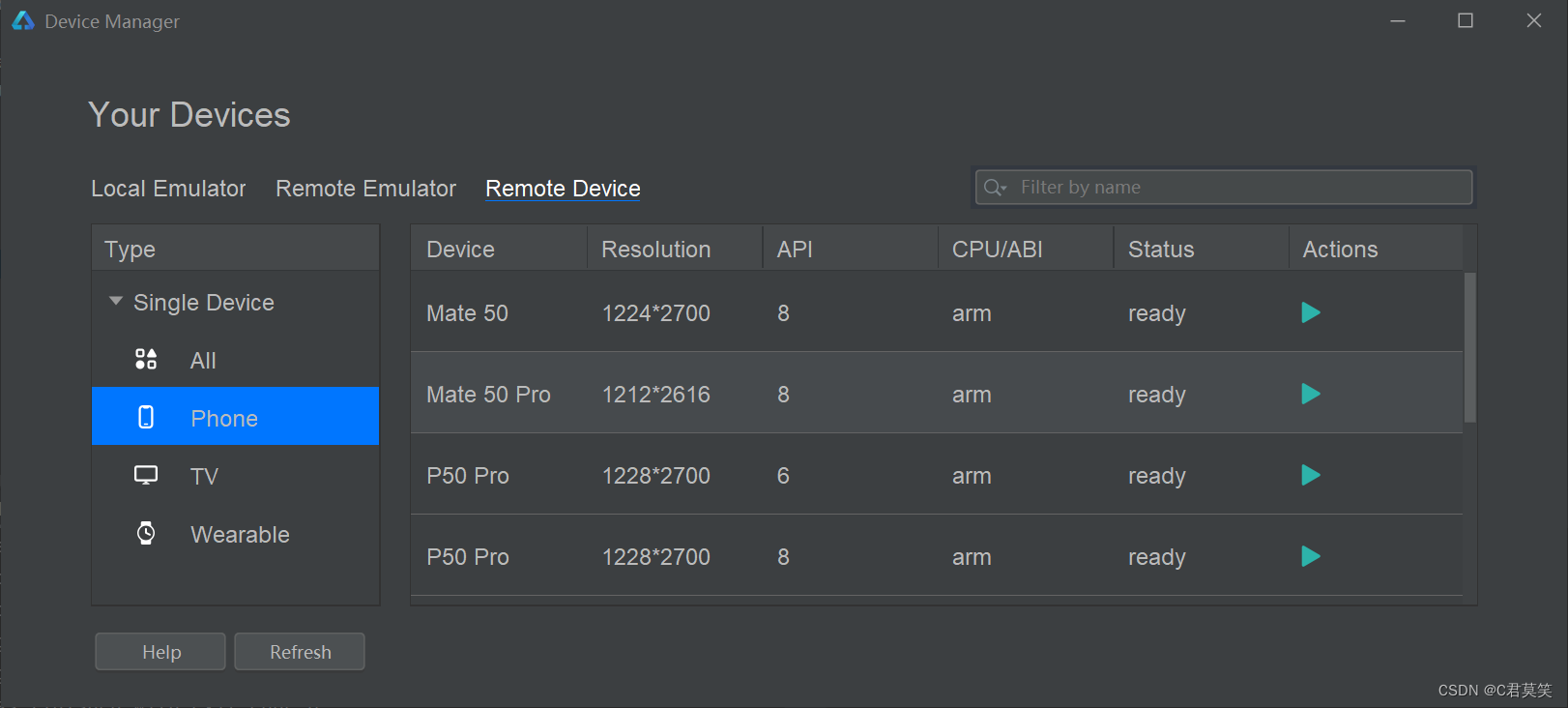Click the device table vertical scrollbar
Image resolution: width=1568 pixels, height=708 pixels.
(1469, 348)
